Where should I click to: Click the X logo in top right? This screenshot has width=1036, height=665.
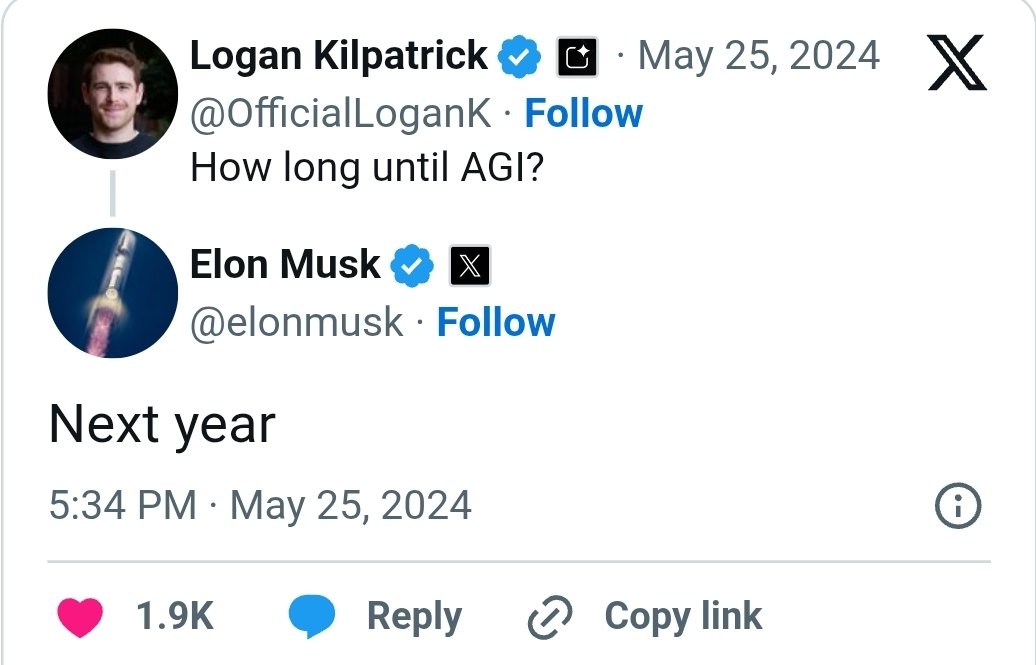pos(957,62)
